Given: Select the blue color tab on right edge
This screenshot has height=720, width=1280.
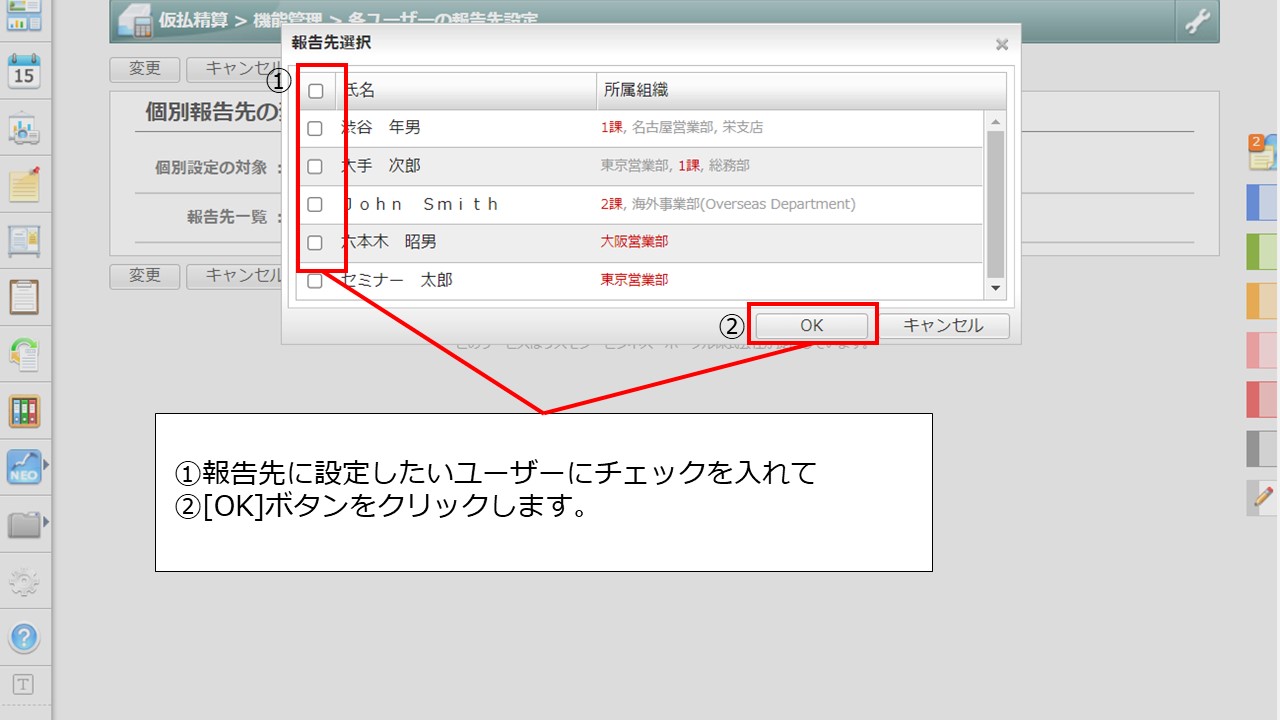Looking at the screenshot, I should coord(1262,202).
